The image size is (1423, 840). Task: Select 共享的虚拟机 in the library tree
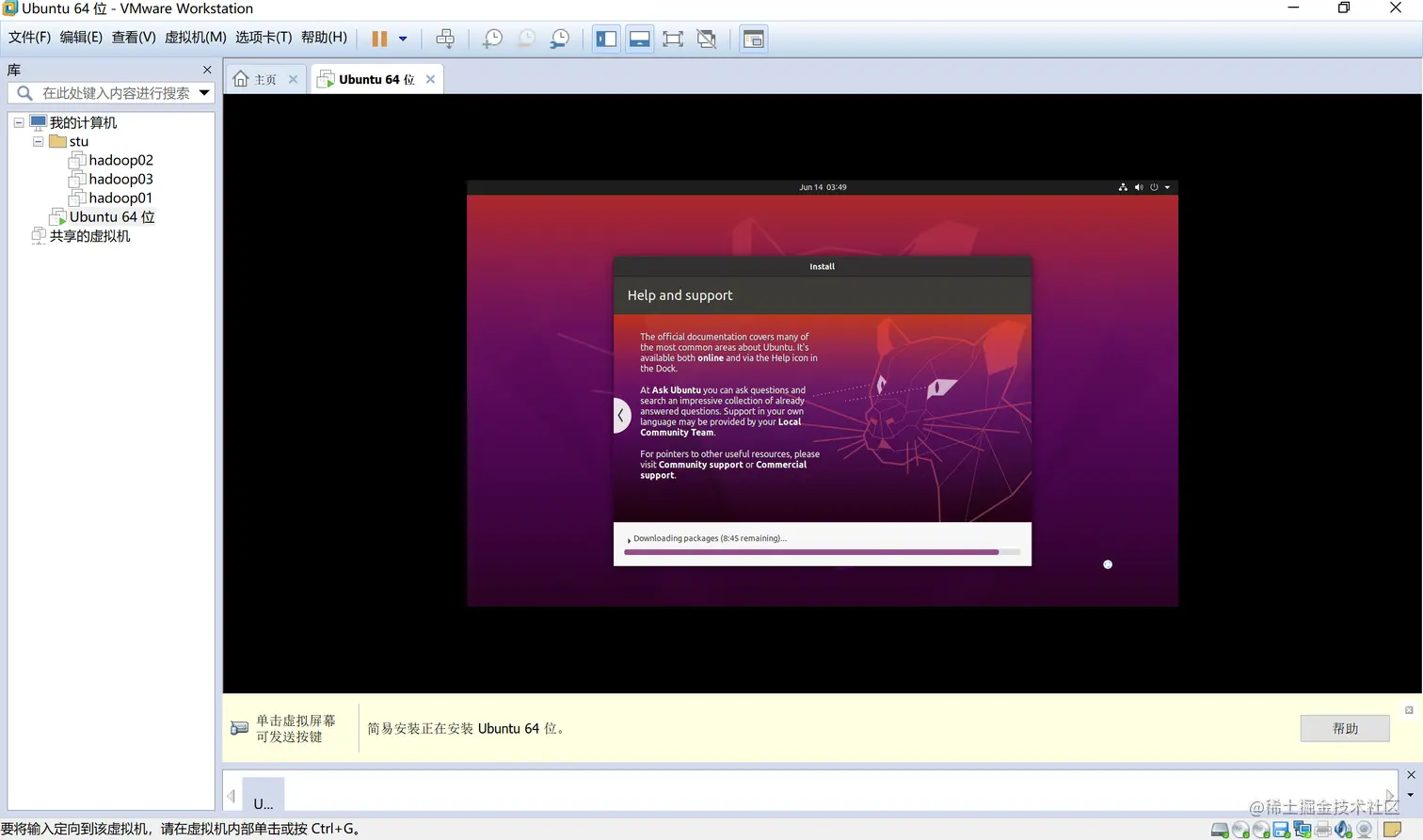coord(89,236)
